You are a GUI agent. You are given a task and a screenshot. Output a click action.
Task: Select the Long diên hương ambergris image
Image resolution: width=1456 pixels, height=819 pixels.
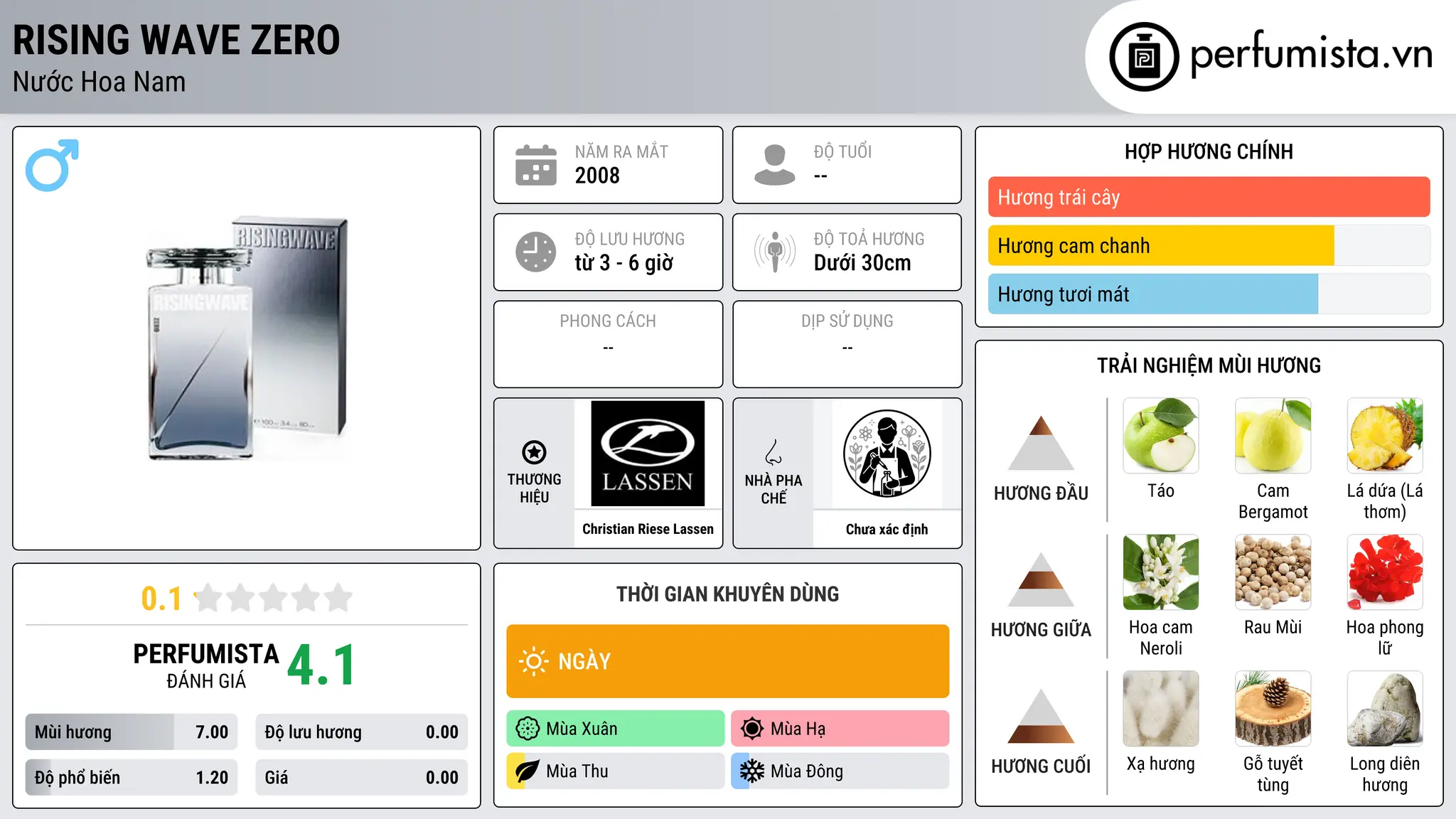click(x=1385, y=709)
